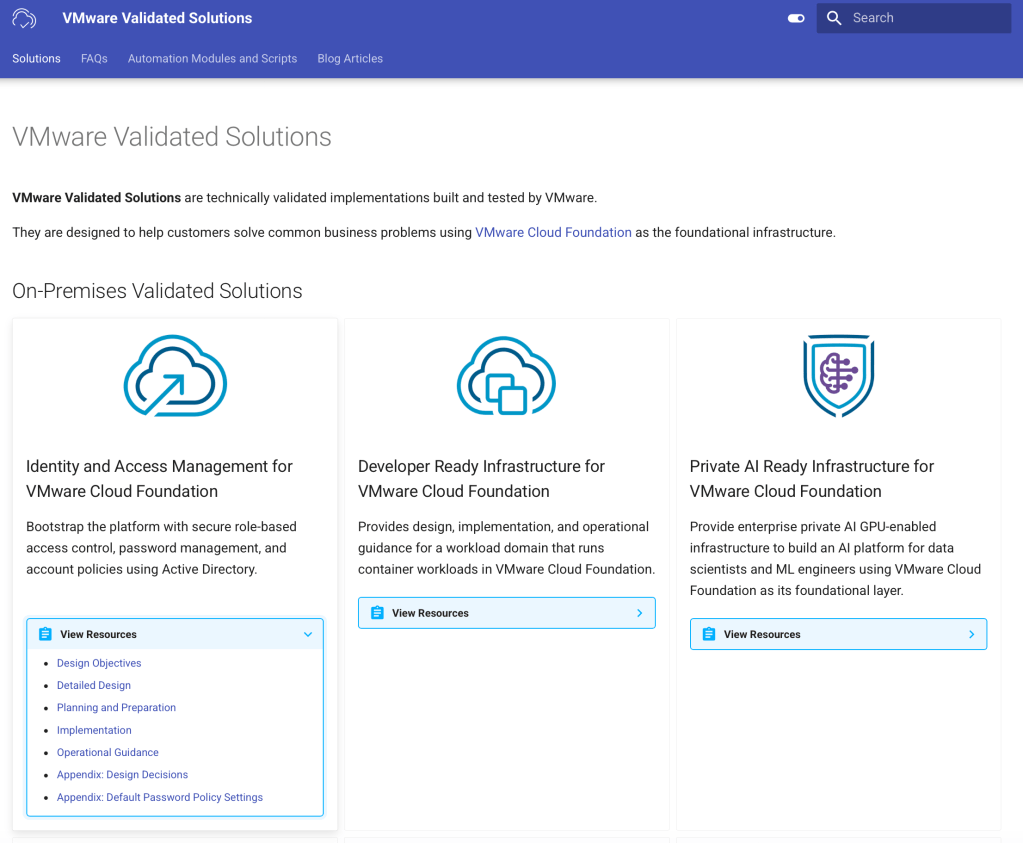The height and width of the screenshot is (843, 1023).
Task: Expand Developer Ready Infrastructure View Resources
Action: (x=639, y=613)
